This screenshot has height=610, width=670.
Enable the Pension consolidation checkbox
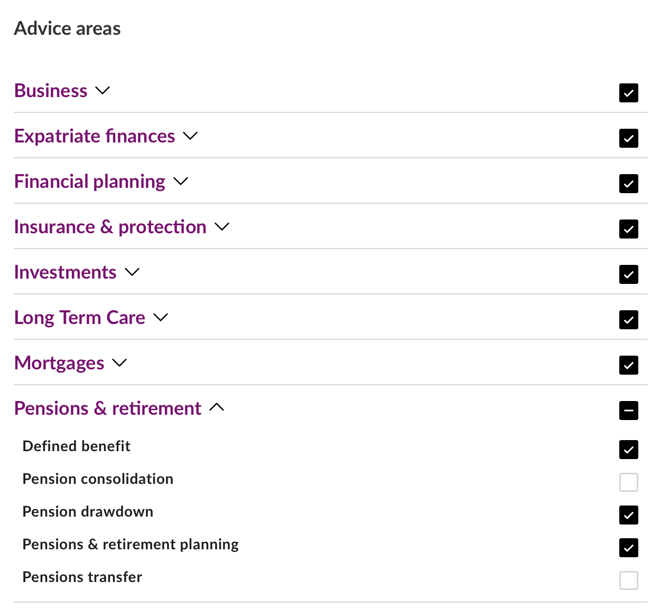[x=628, y=482]
